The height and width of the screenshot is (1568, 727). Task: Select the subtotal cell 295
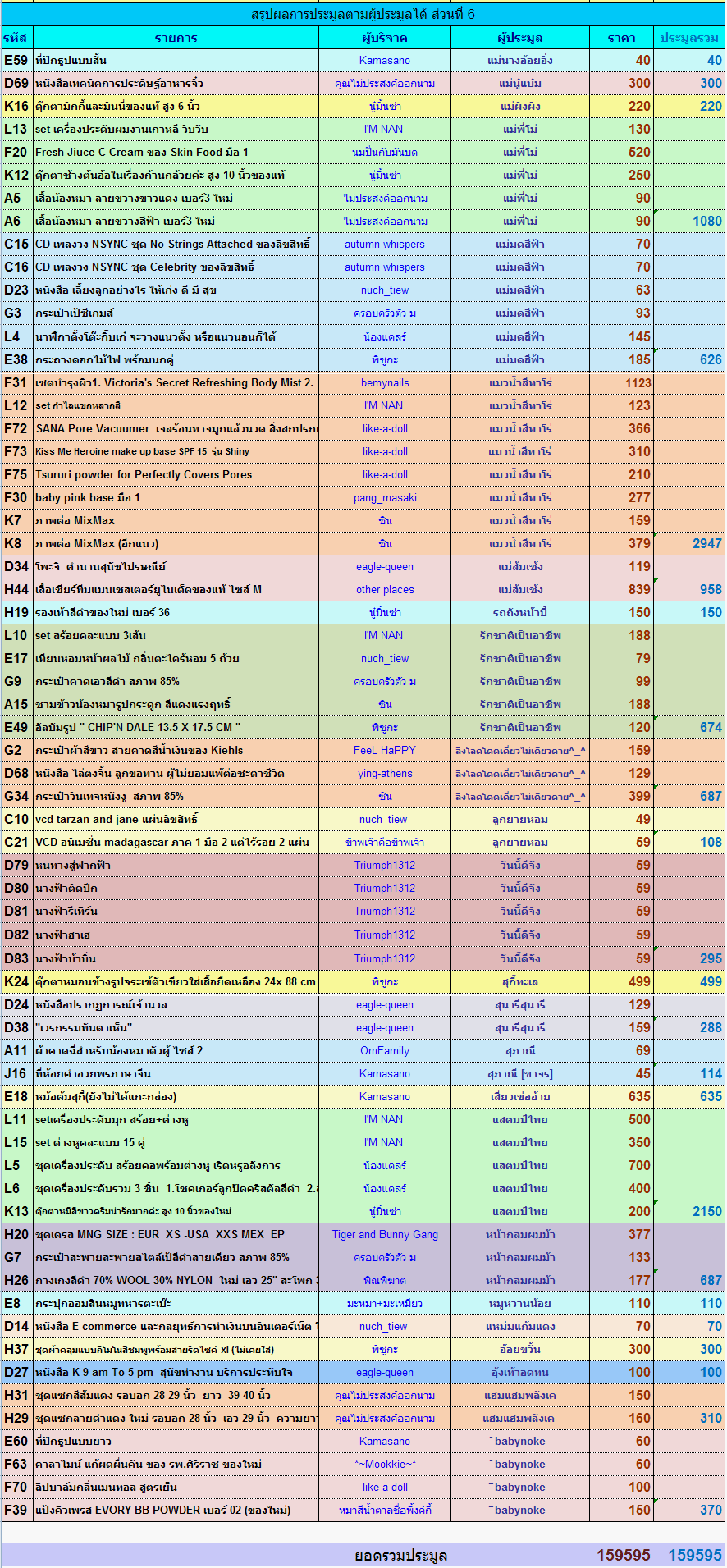point(689,958)
